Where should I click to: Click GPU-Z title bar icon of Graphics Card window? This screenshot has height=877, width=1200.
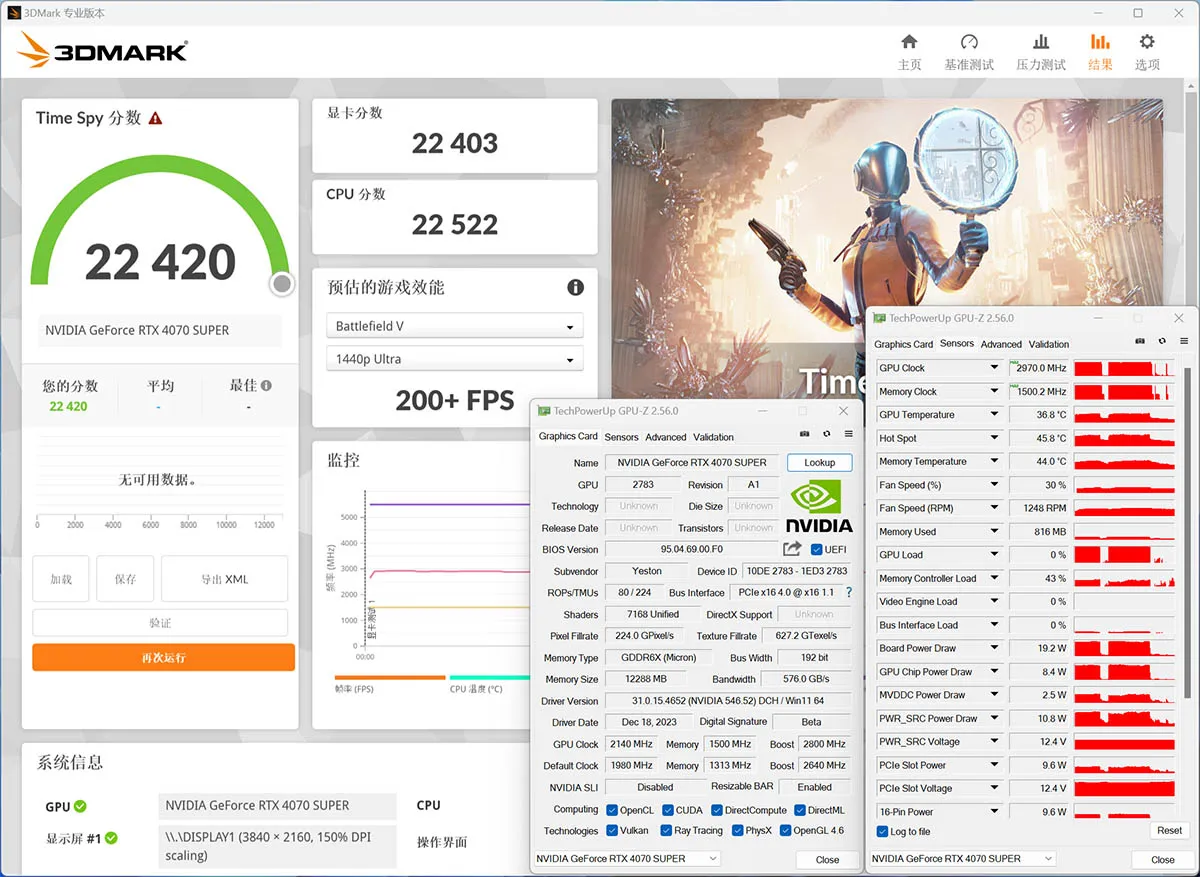[x=544, y=411]
